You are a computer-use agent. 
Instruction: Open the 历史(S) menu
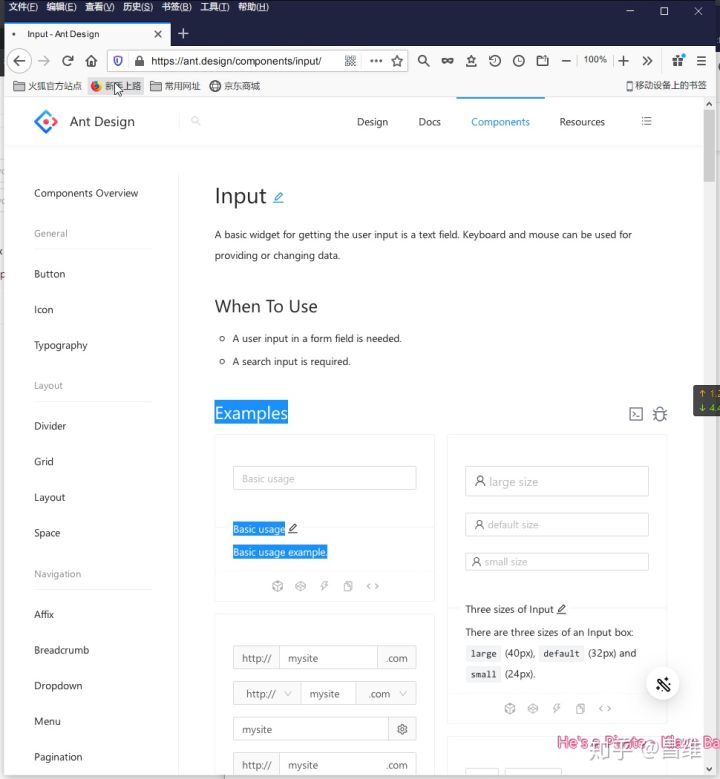(x=138, y=7)
